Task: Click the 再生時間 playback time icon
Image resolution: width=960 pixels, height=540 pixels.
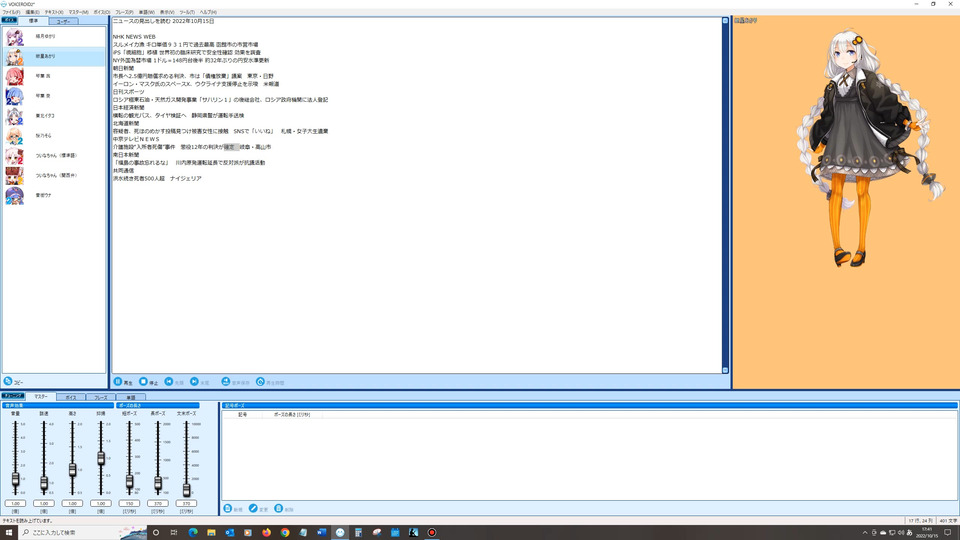Action: point(260,381)
